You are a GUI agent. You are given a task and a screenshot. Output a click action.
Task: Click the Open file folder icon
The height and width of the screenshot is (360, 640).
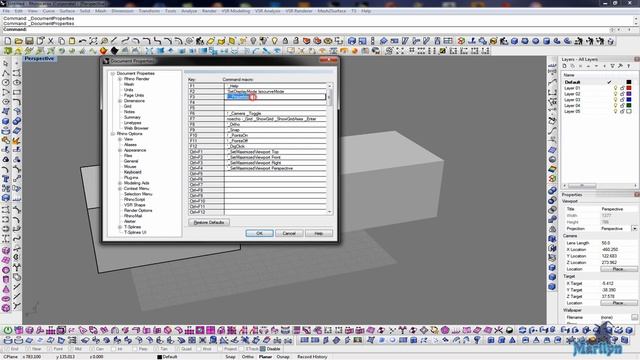click(18, 41)
